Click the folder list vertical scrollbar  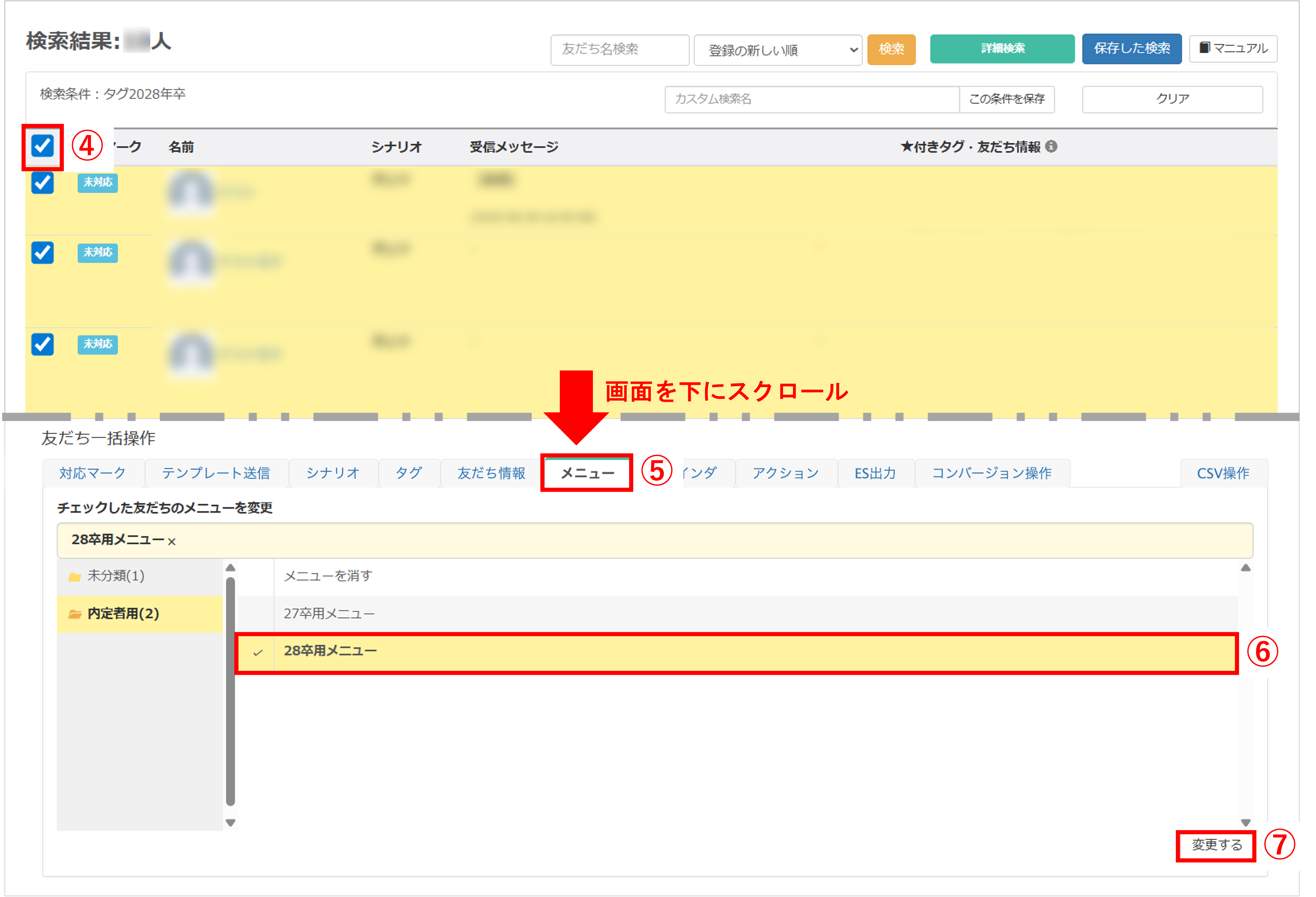[x=230, y=691]
